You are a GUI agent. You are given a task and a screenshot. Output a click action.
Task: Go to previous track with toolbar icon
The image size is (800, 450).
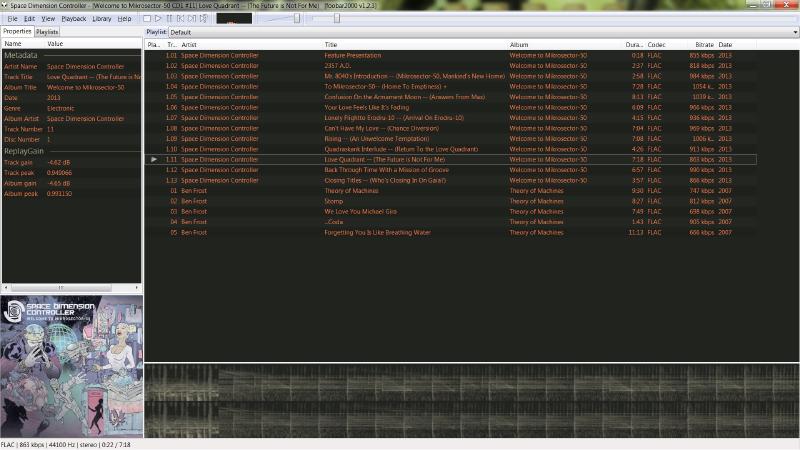click(181, 18)
